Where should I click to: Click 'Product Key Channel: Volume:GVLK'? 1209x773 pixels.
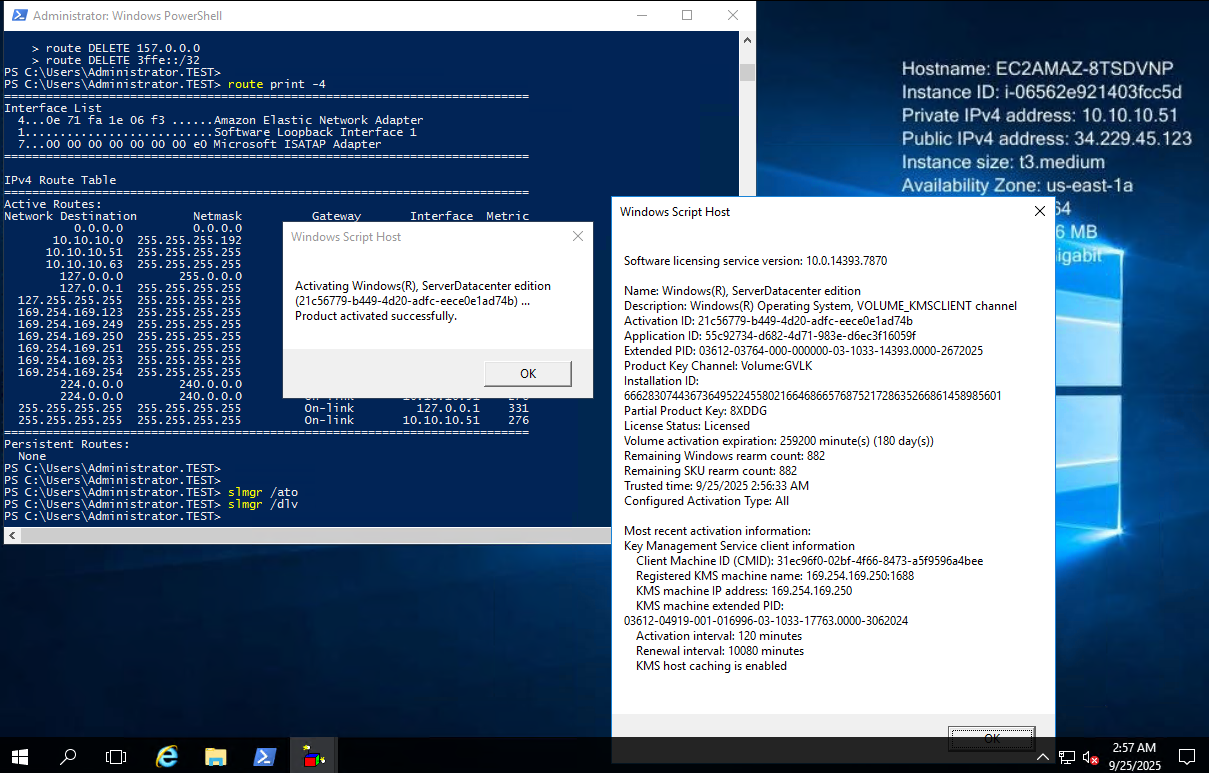coord(718,366)
